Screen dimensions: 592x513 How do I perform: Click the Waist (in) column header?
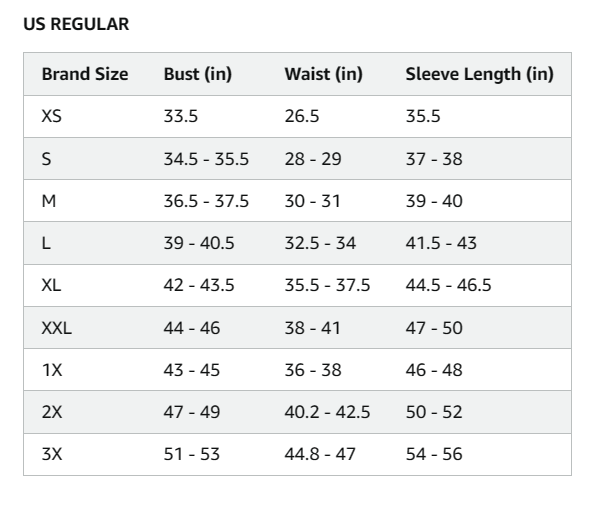[x=324, y=74]
